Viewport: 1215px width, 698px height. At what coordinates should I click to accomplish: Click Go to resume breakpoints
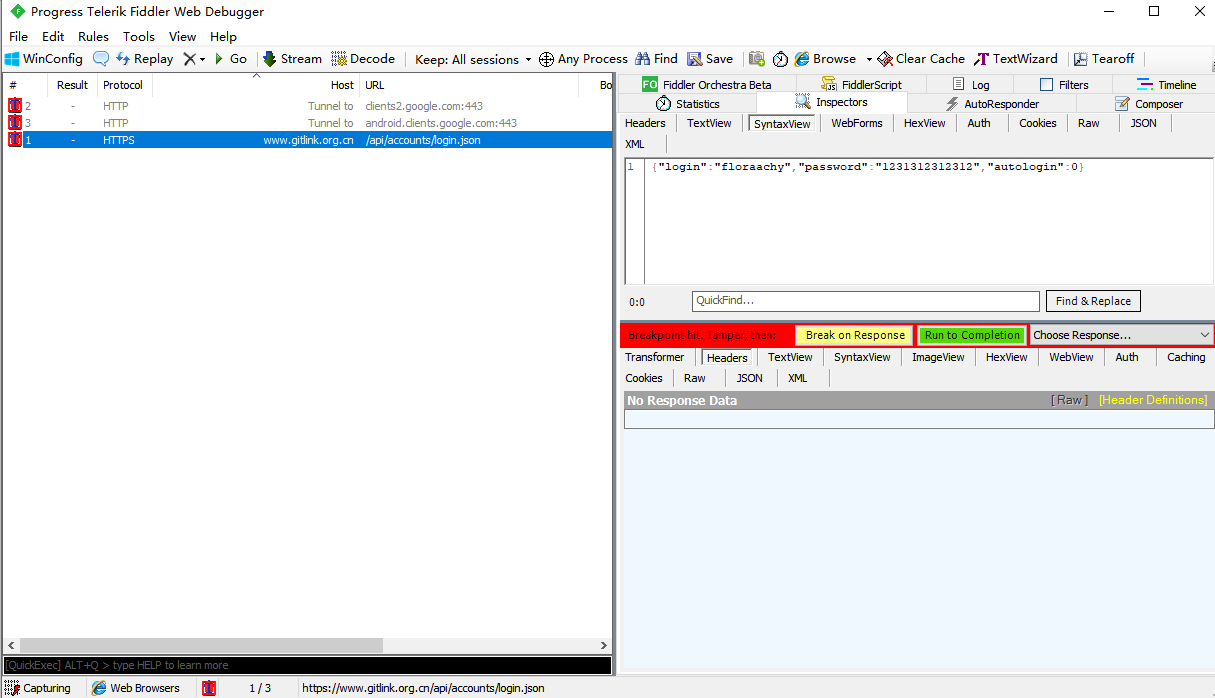(x=231, y=59)
